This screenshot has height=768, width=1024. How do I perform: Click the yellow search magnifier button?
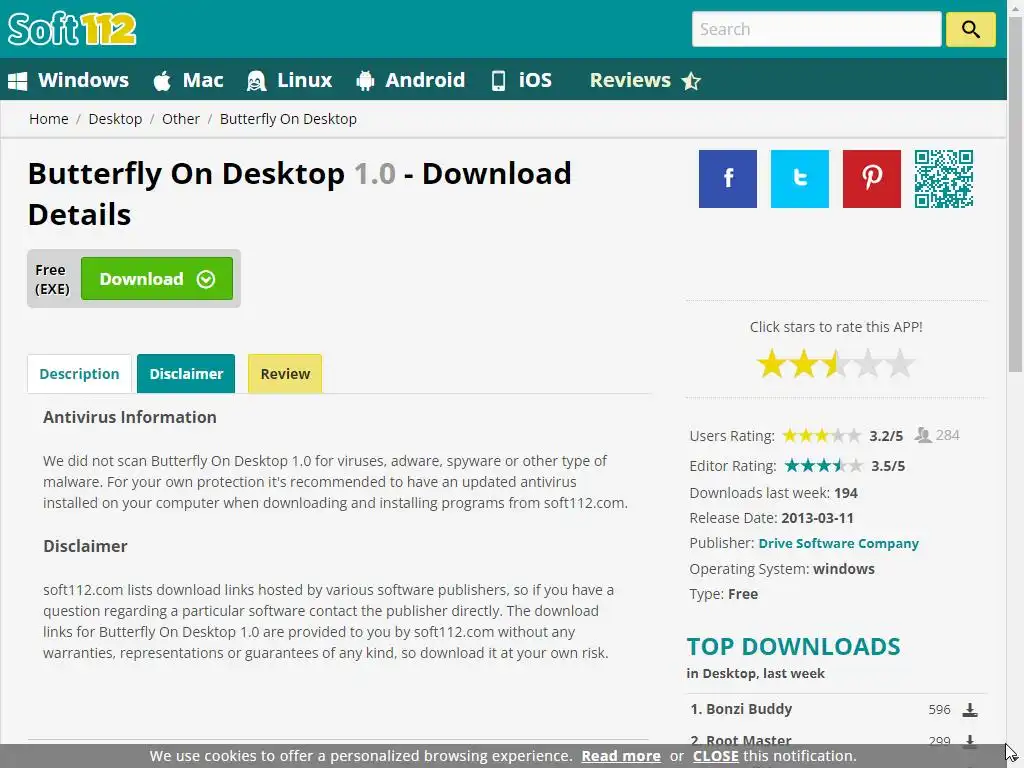point(970,29)
